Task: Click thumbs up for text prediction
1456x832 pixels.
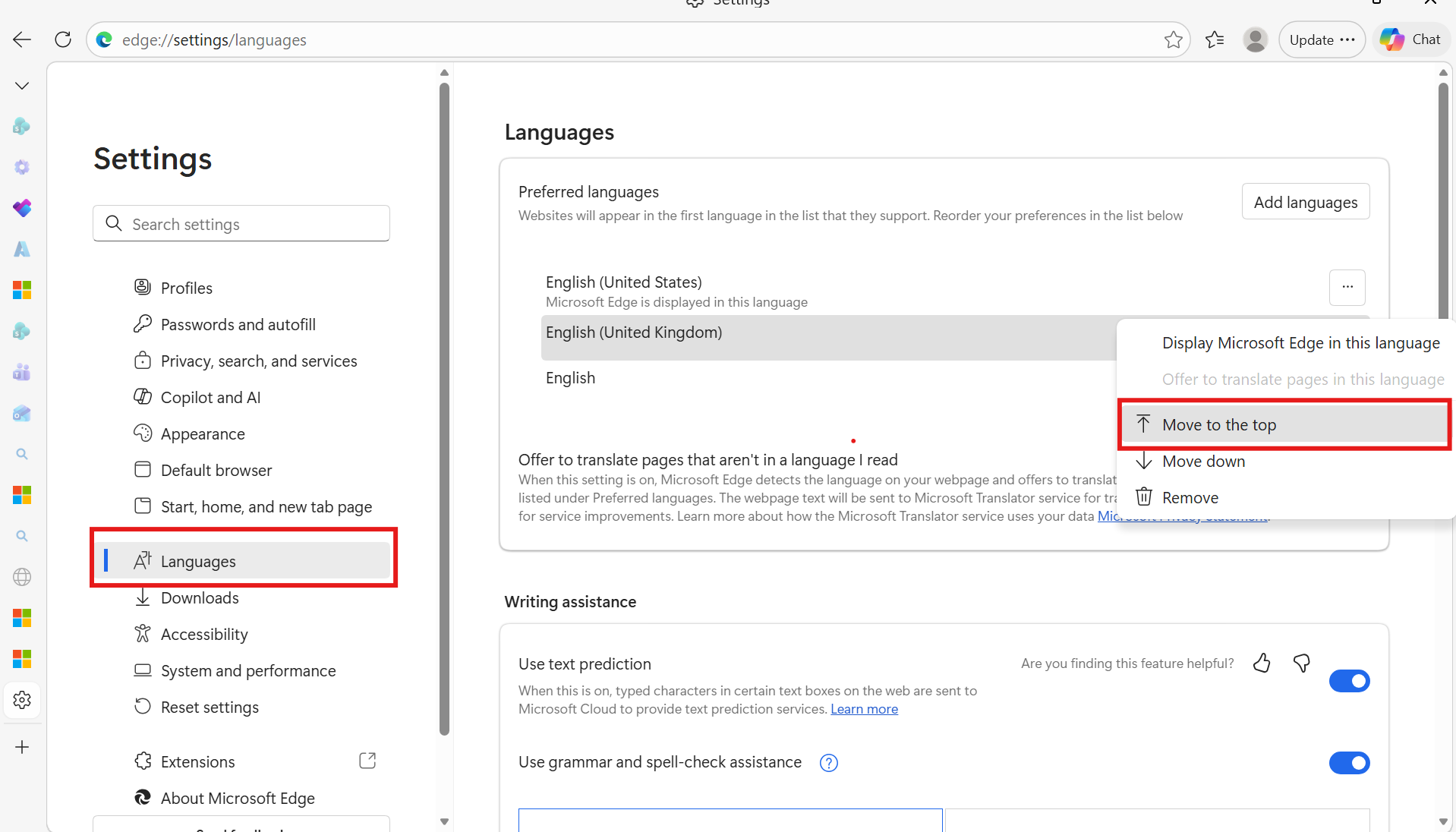Action: click(1262, 663)
